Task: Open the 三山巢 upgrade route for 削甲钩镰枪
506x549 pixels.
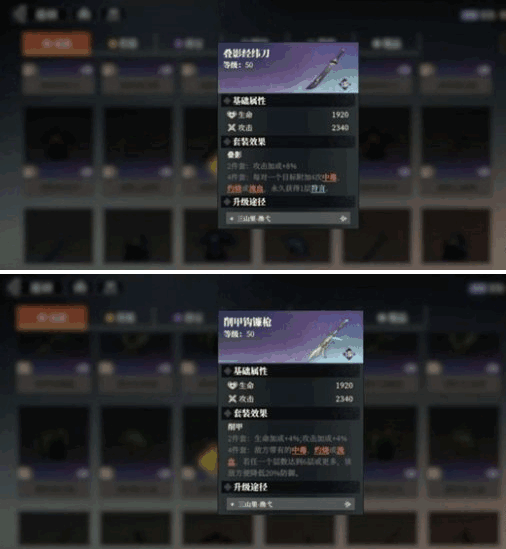Action: [290, 504]
